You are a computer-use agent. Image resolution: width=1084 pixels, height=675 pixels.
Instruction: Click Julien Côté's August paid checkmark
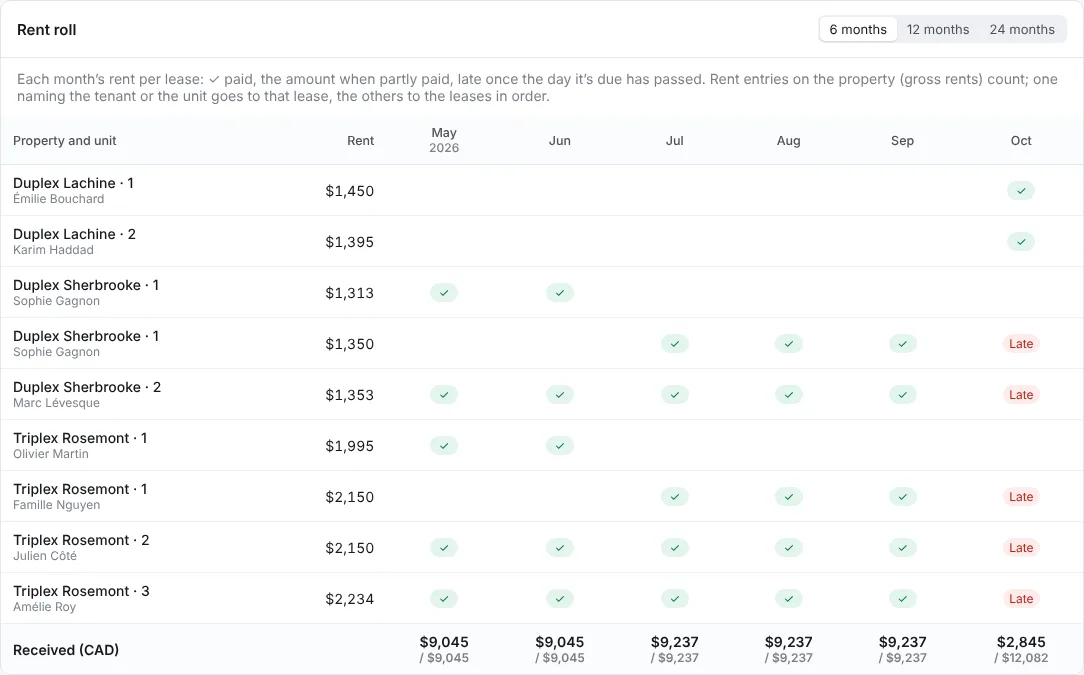[x=789, y=548]
